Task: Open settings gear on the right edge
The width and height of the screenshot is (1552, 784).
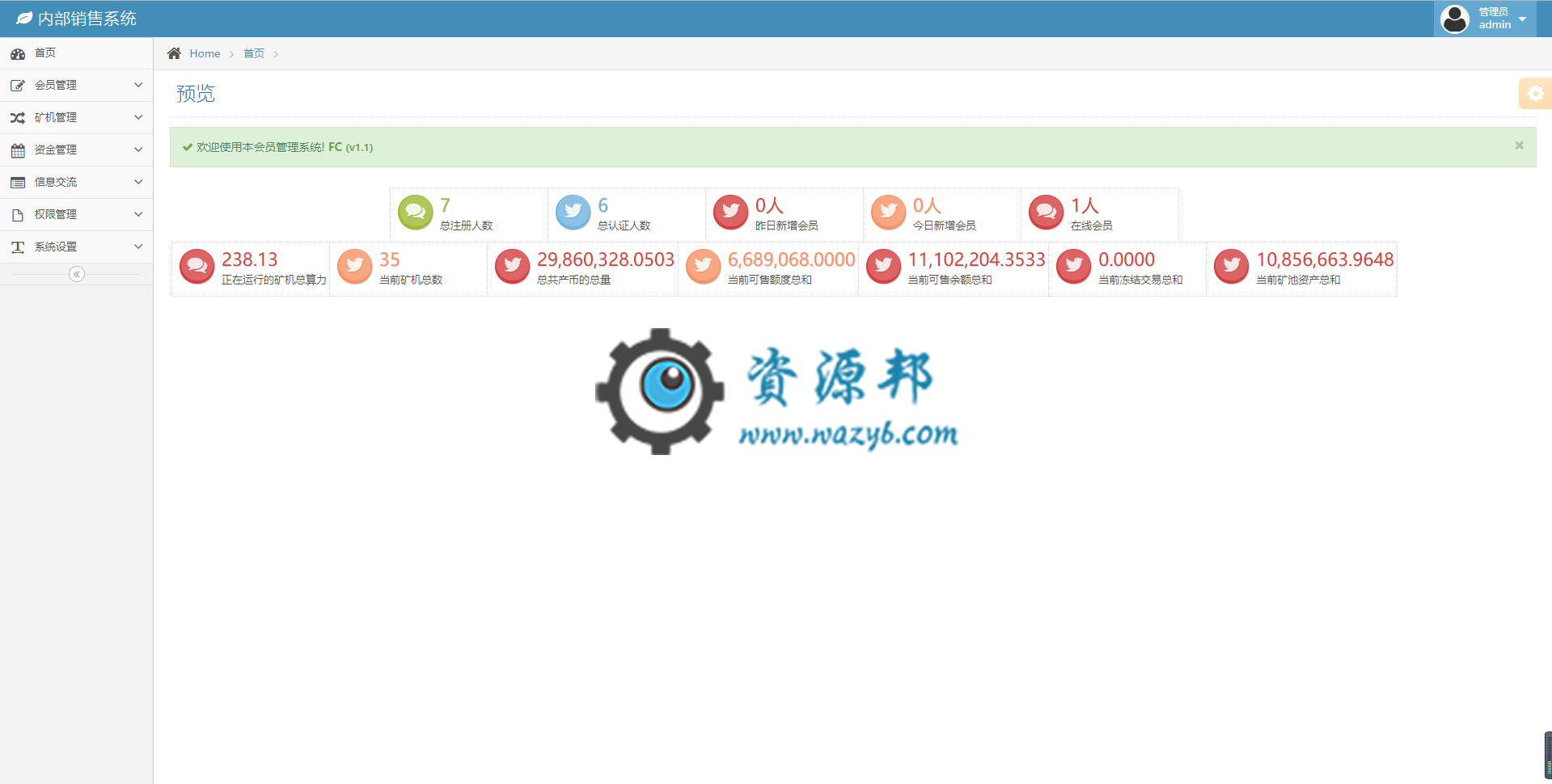Action: pos(1535,94)
